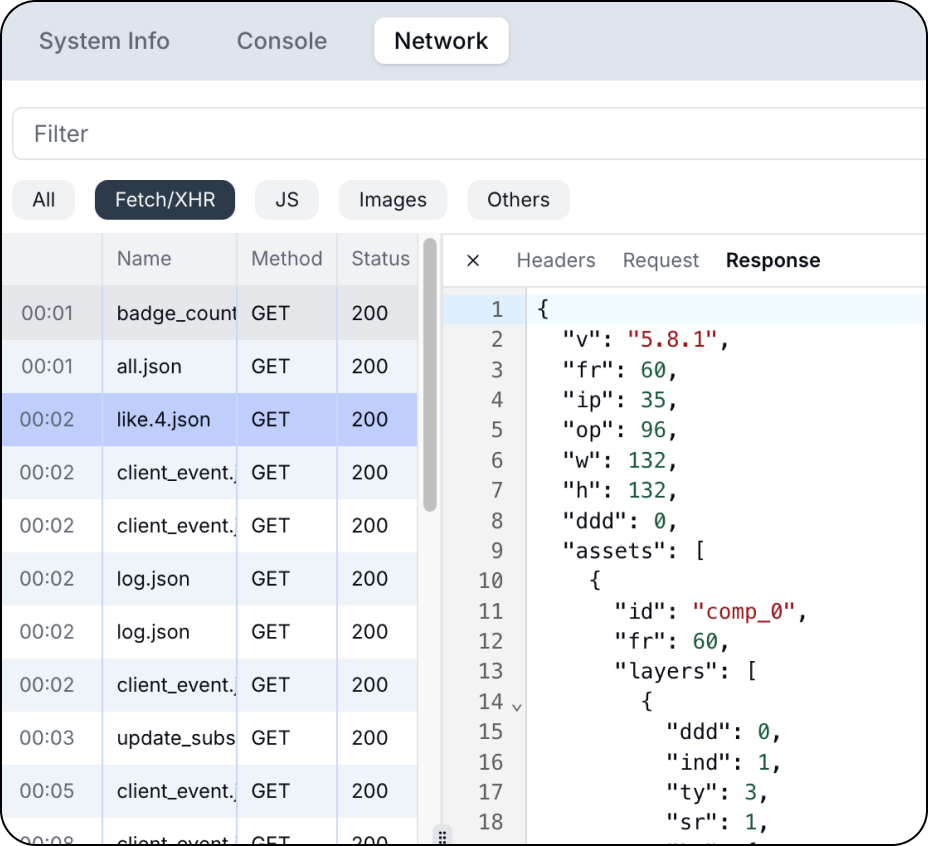Select the like.4.json request
This screenshot has width=928, height=846.
pyautogui.click(x=210, y=420)
